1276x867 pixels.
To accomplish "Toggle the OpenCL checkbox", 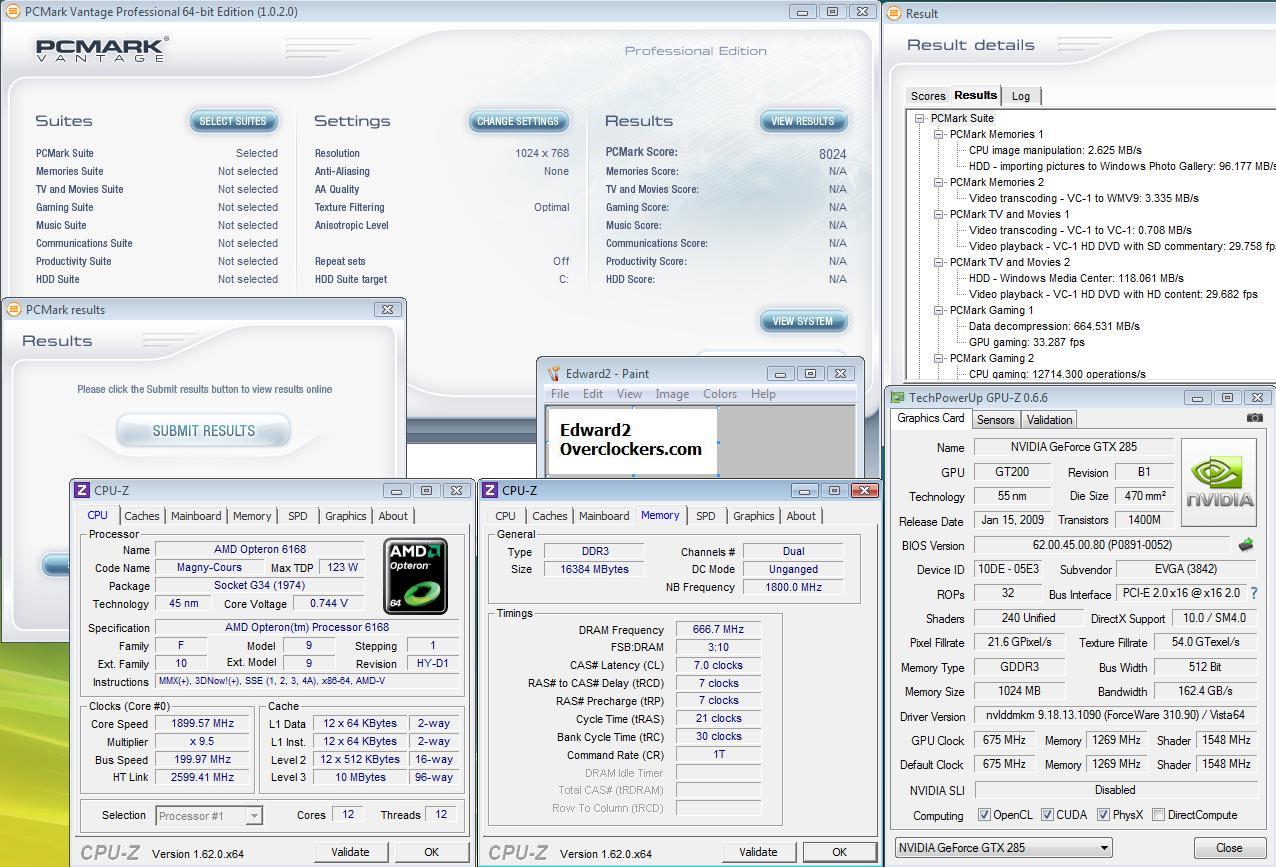I will pos(984,815).
